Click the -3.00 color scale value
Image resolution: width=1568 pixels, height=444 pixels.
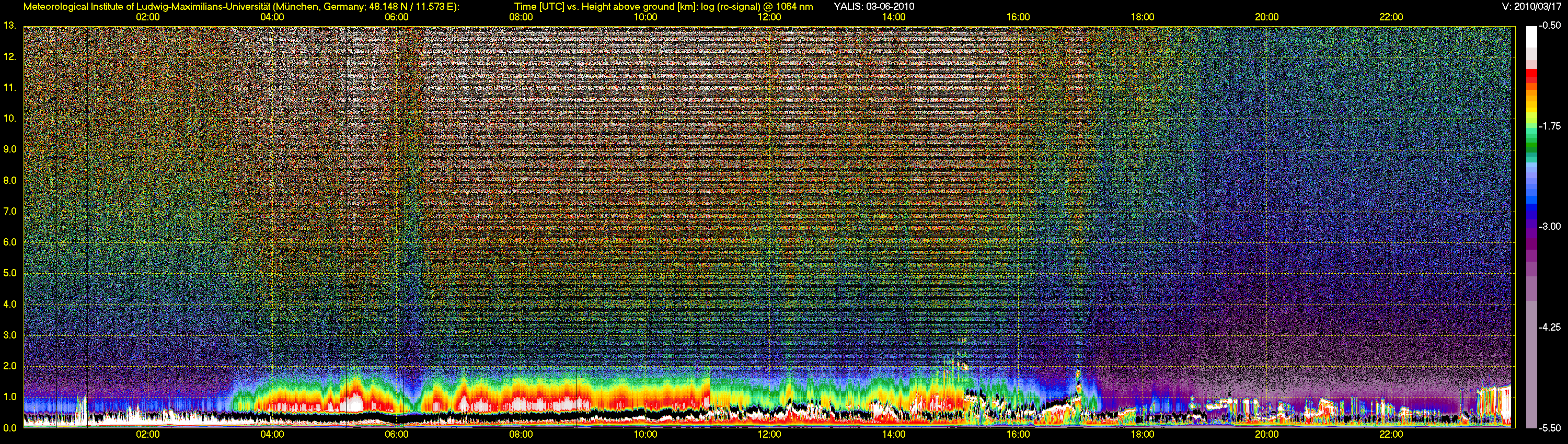pyautogui.click(x=1550, y=227)
